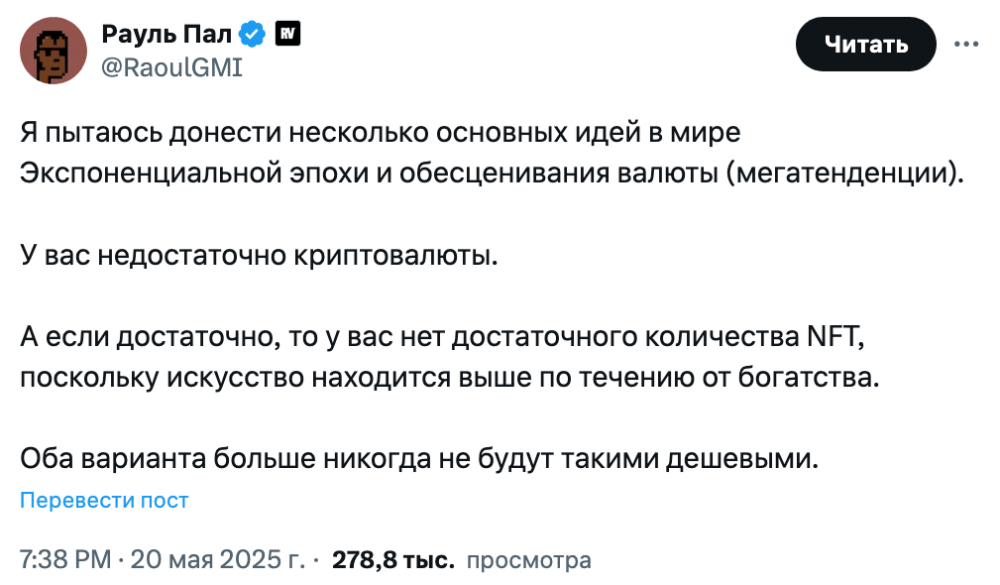Click the 278,8 тыс. view count

[x=393, y=560]
